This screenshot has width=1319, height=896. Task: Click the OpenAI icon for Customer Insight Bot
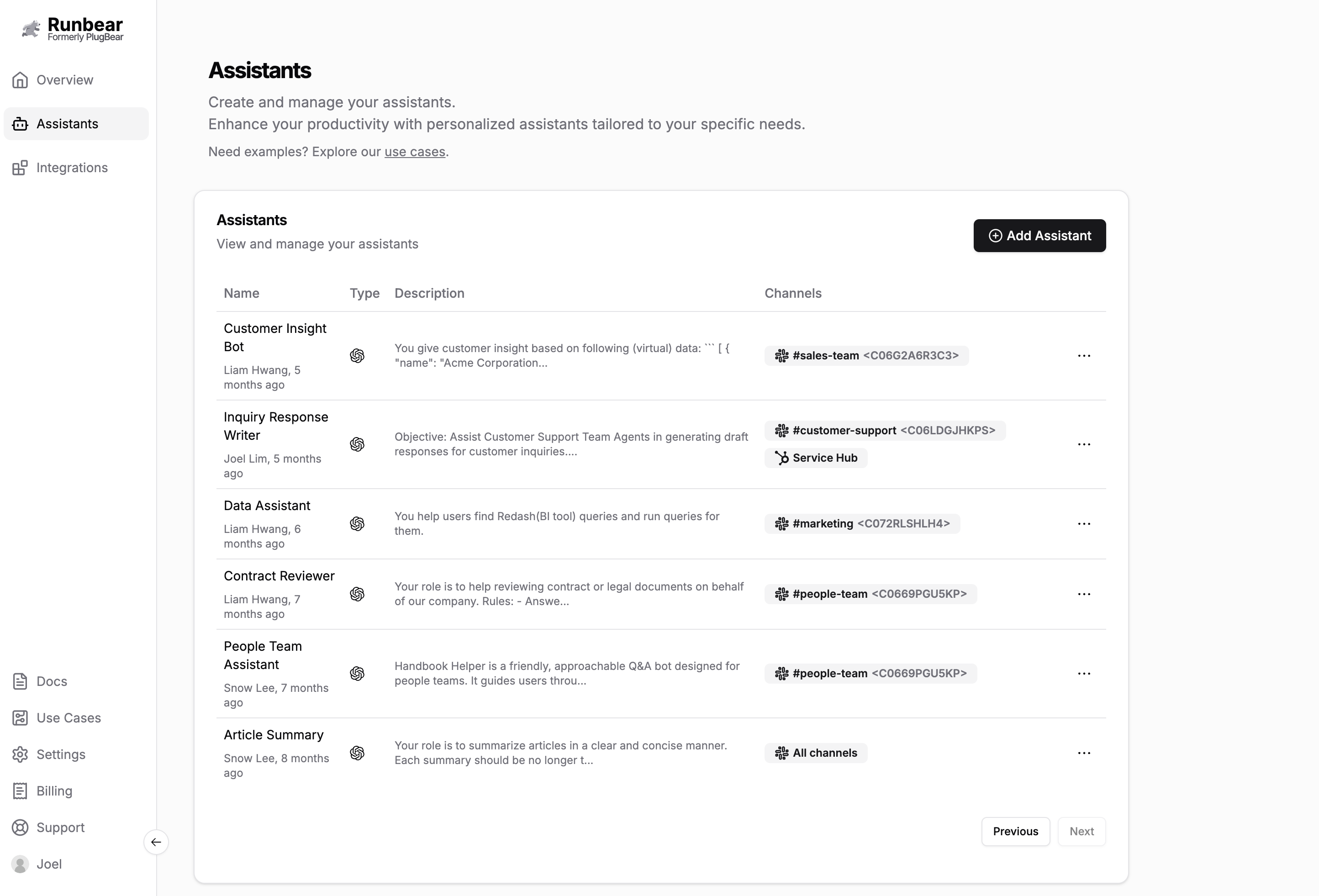point(357,356)
